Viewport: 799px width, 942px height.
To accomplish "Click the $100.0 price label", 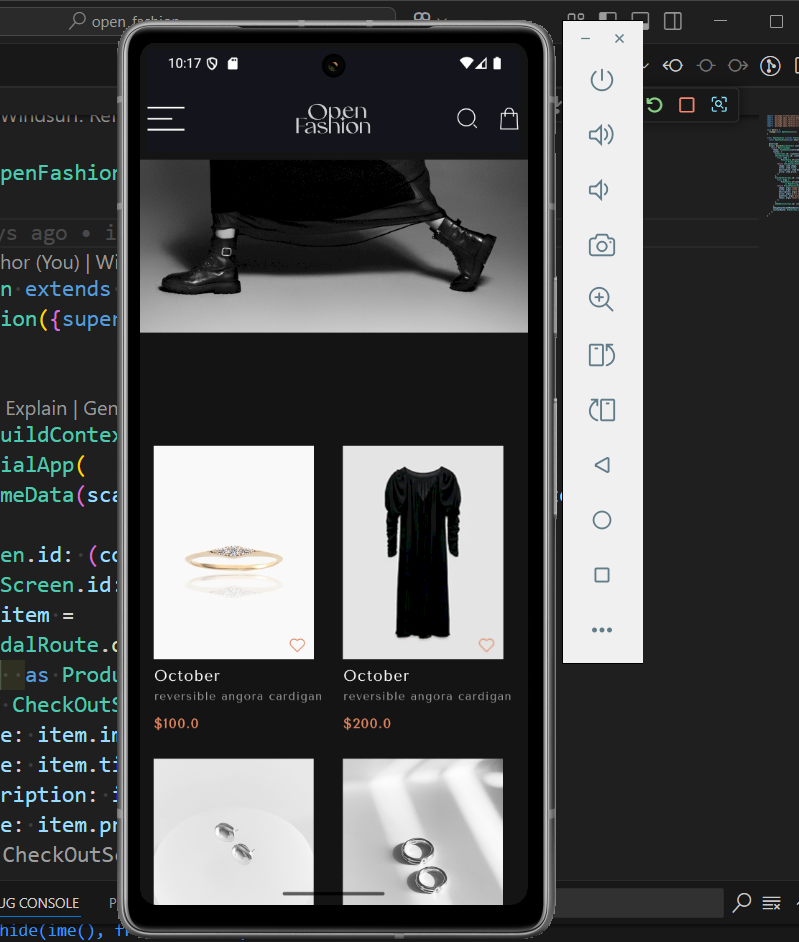I will click(176, 723).
